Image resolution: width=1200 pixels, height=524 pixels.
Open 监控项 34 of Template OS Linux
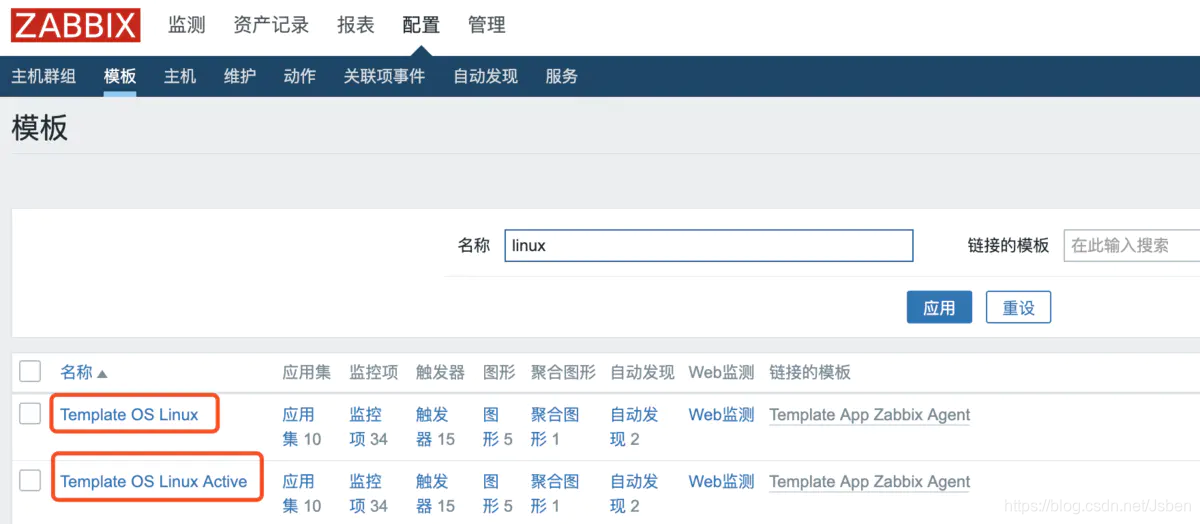point(368,426)
